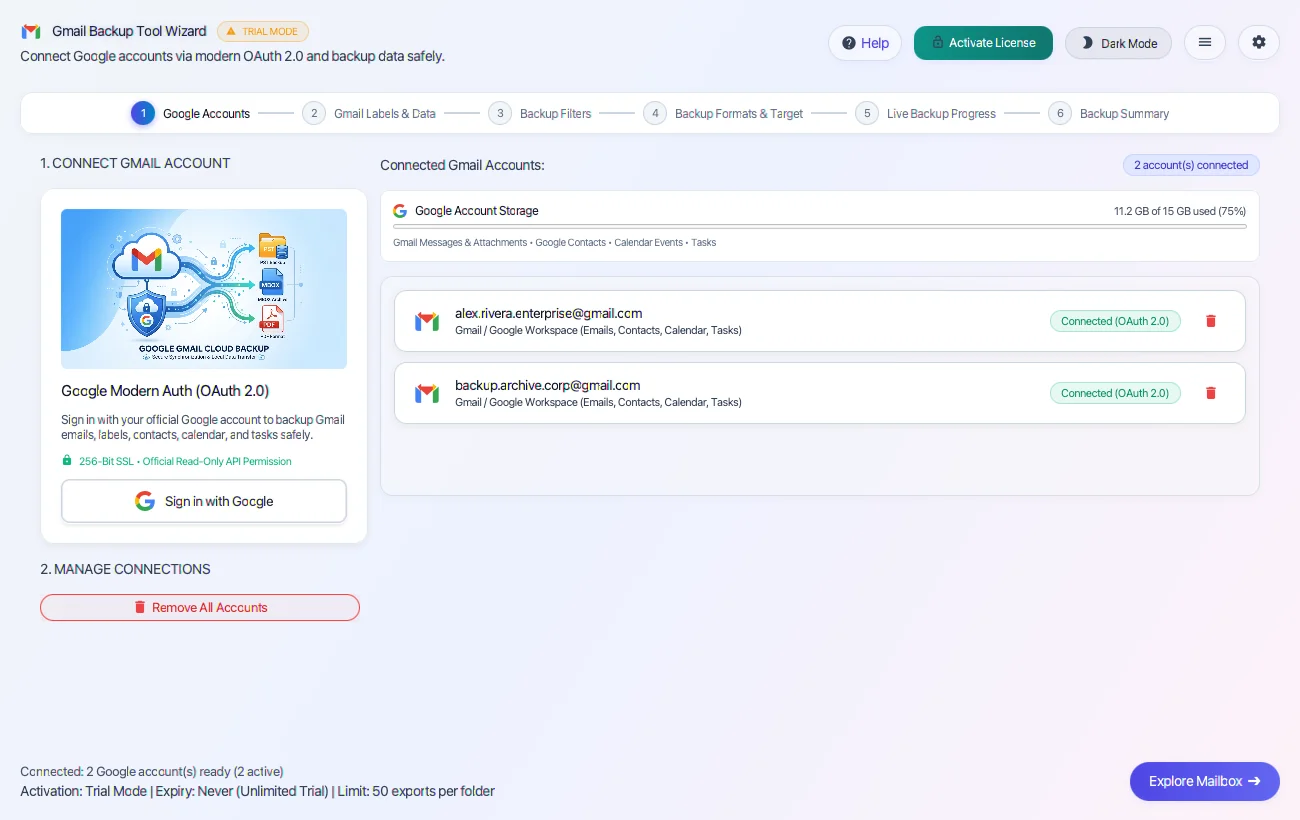Click Activate License
Screen dimensions: 1300x820
coord(983,43)
